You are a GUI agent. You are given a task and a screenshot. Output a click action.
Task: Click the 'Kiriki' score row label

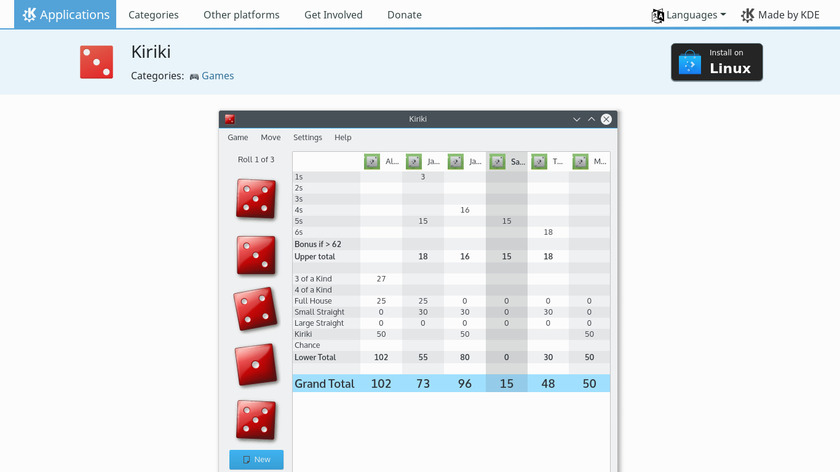point(303,334)
